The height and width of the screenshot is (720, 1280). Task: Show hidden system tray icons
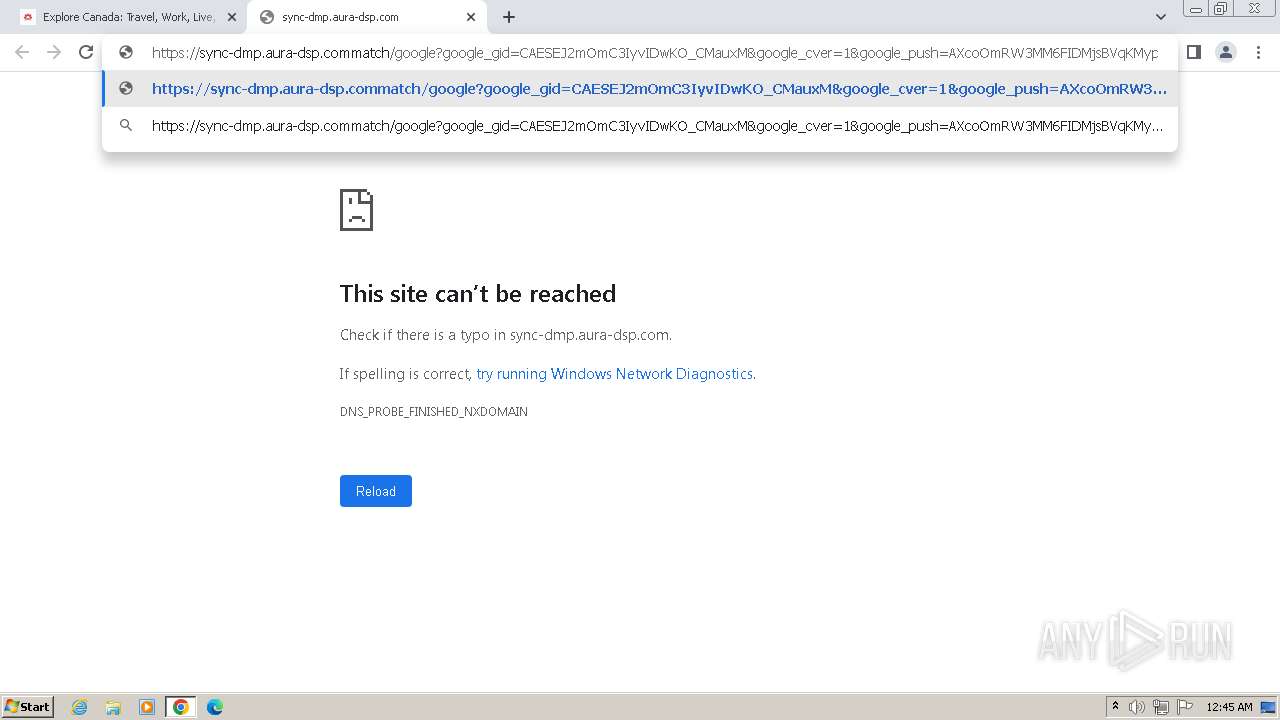pyautogui.click(x=1115, y=707)
